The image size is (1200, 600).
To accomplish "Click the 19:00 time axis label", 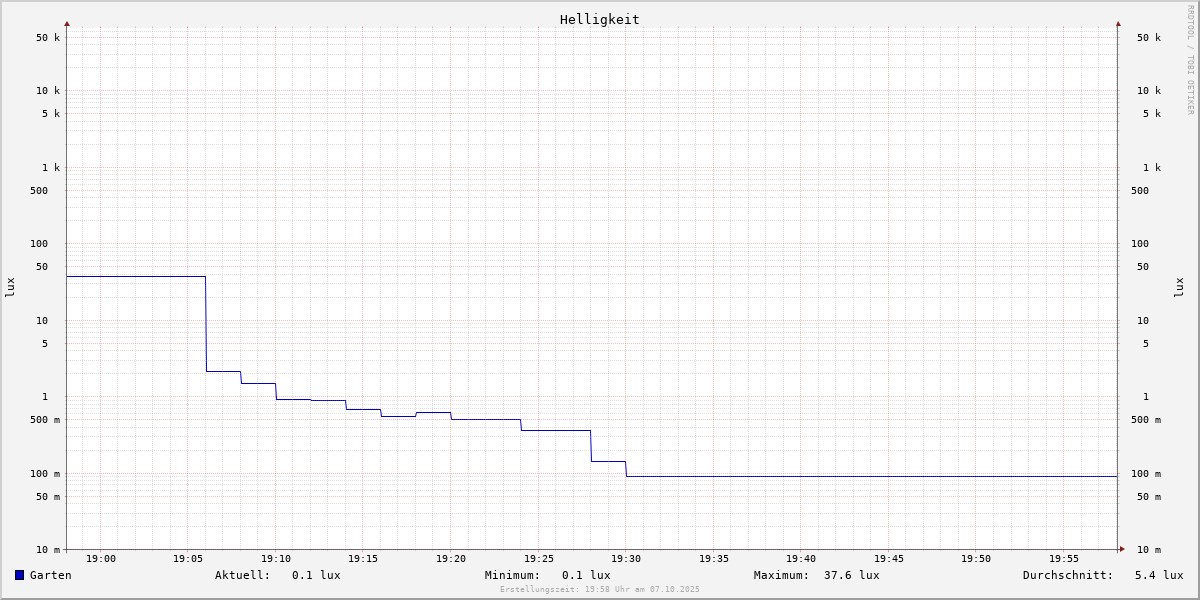I will coord(101,559).
